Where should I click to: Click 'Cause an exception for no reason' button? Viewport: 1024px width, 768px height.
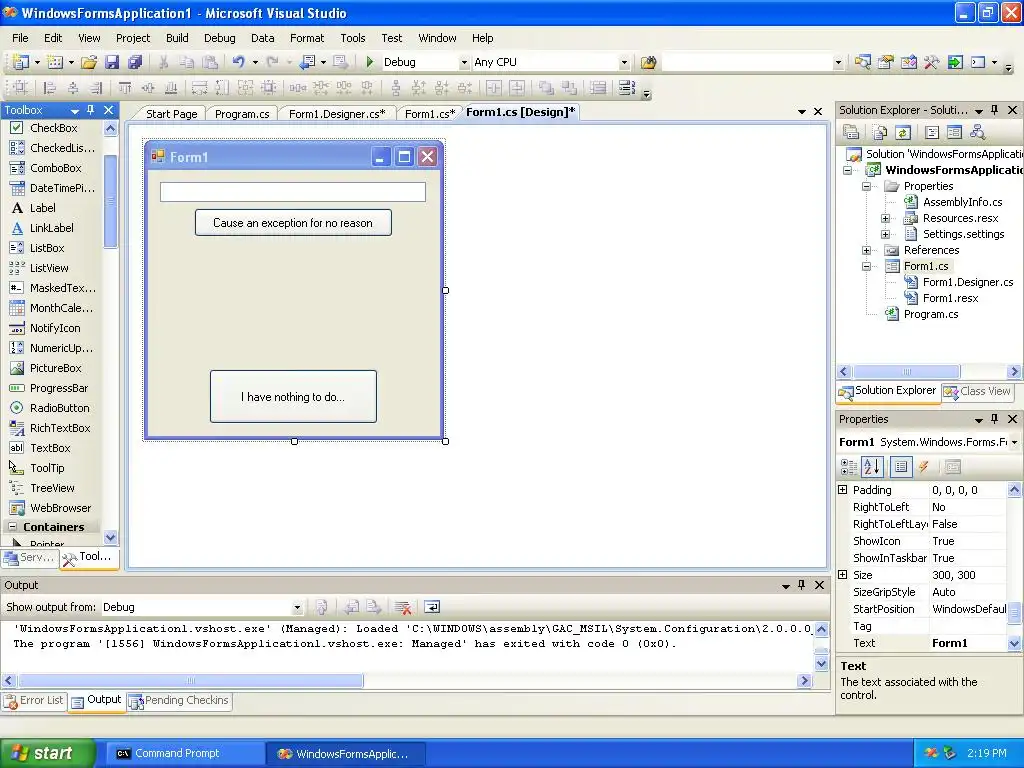(293, 223)
